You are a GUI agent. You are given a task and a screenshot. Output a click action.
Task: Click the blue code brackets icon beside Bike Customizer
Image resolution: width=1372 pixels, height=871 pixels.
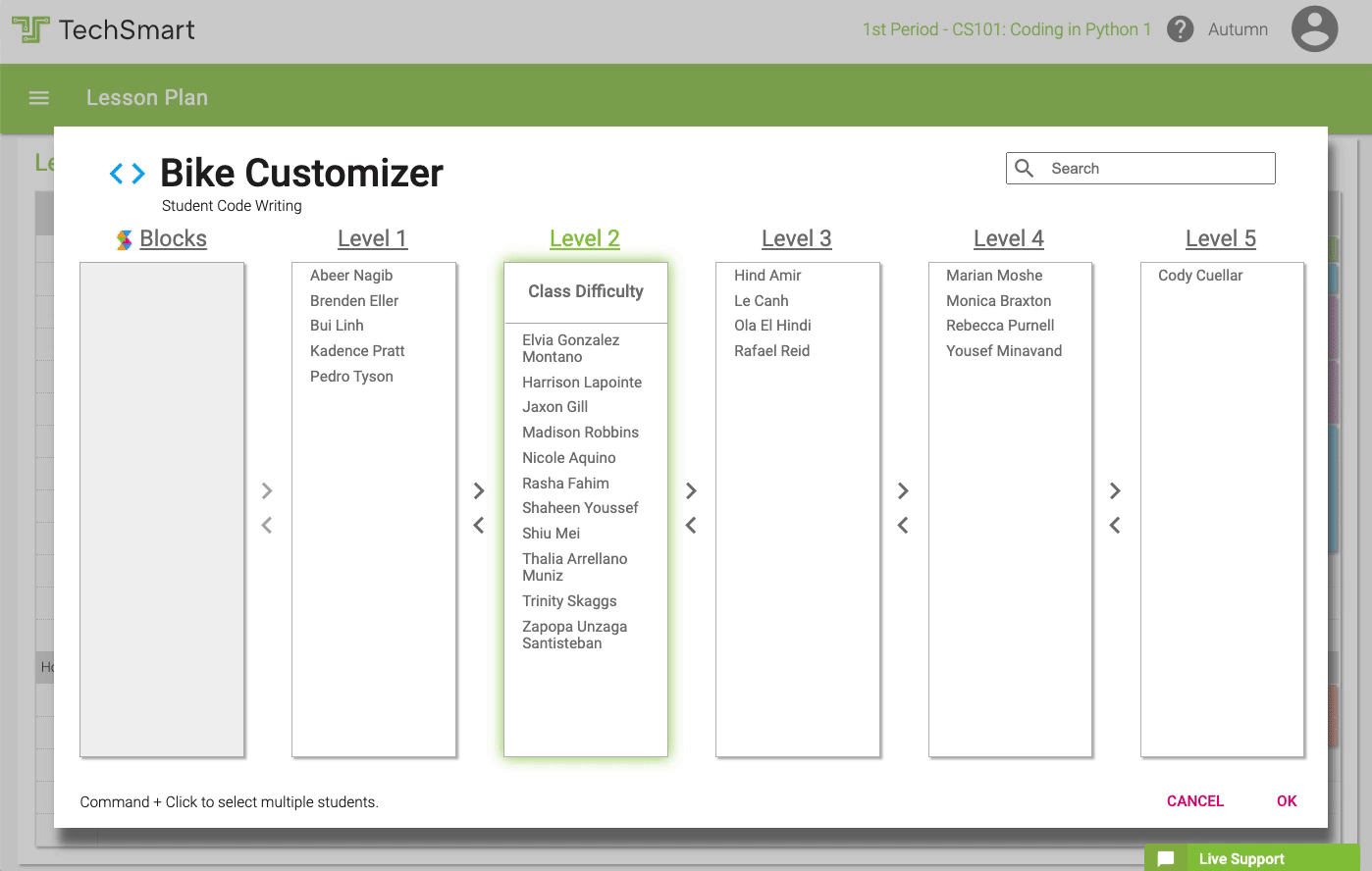pyautogui.click(x=127, y=173)
